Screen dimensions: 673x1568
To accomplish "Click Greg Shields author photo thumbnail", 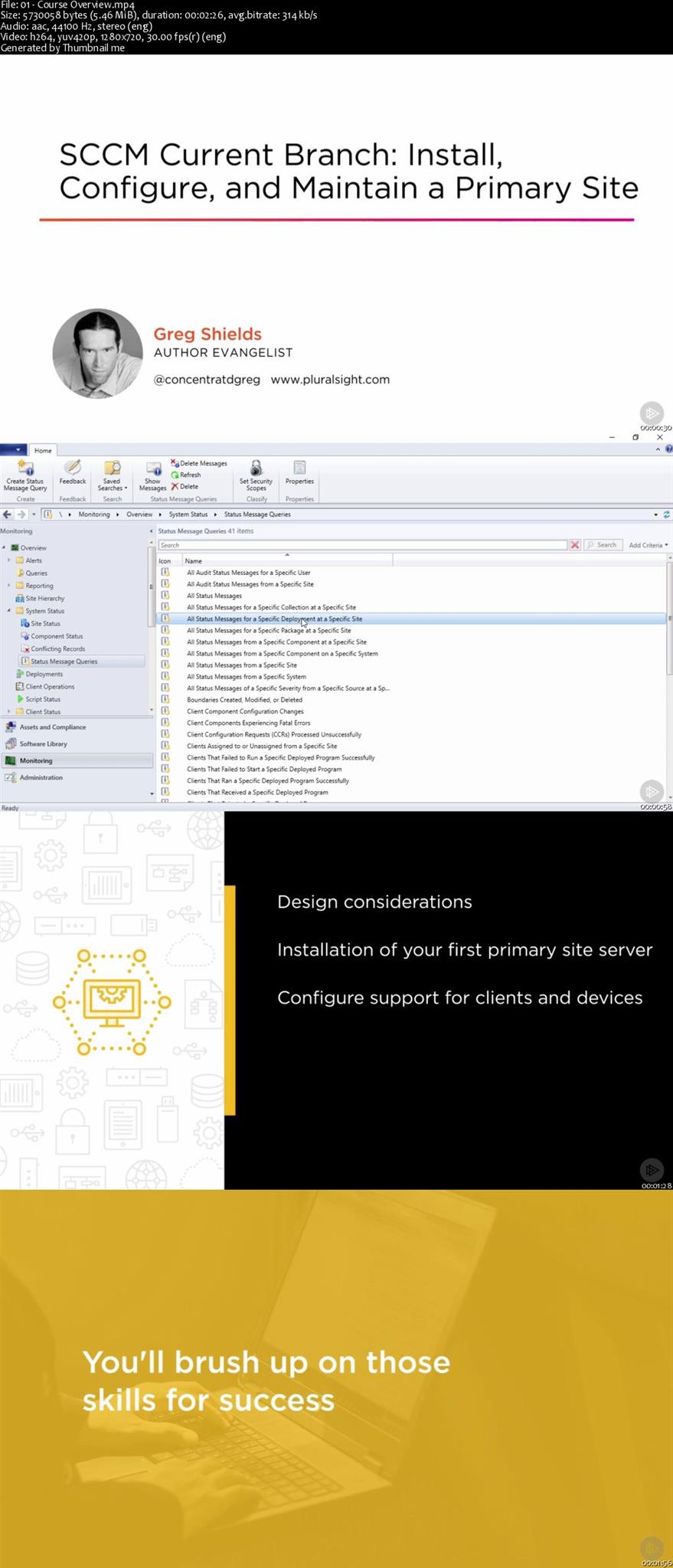I will point(97,354).
